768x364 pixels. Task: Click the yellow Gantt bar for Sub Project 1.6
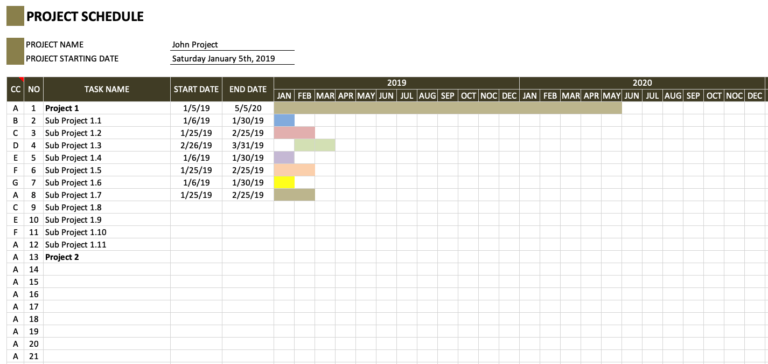[284, 183]
